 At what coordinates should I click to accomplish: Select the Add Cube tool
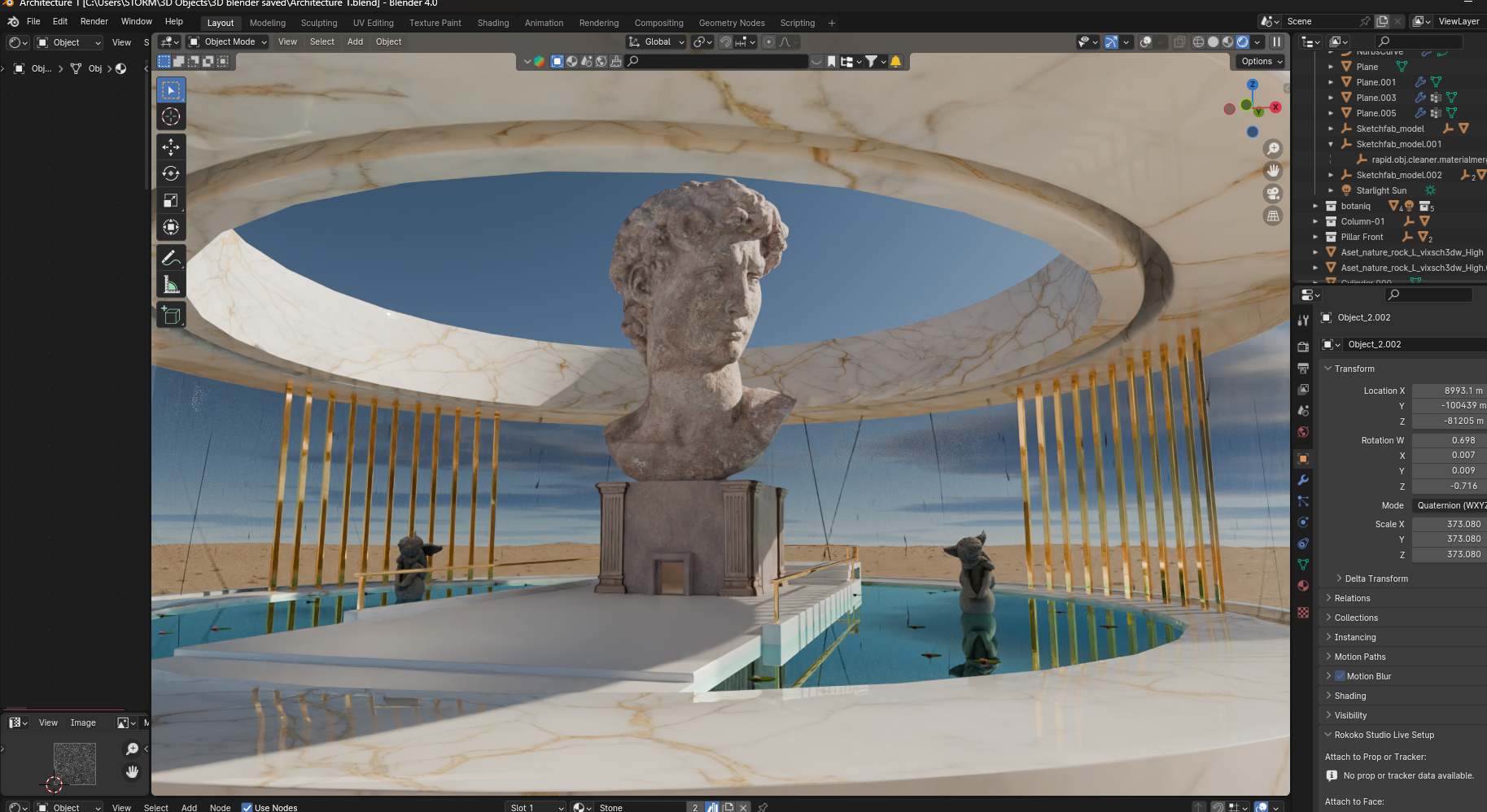171,315
